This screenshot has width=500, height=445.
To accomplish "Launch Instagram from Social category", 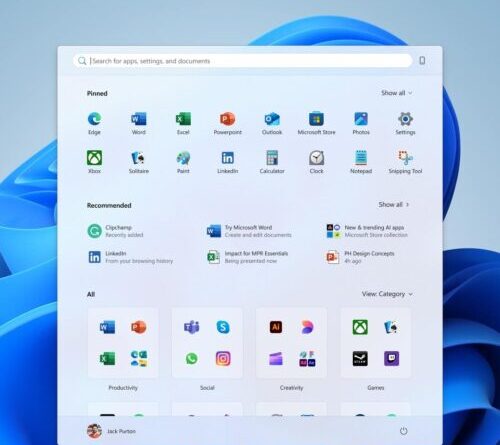I will (223, 359).
